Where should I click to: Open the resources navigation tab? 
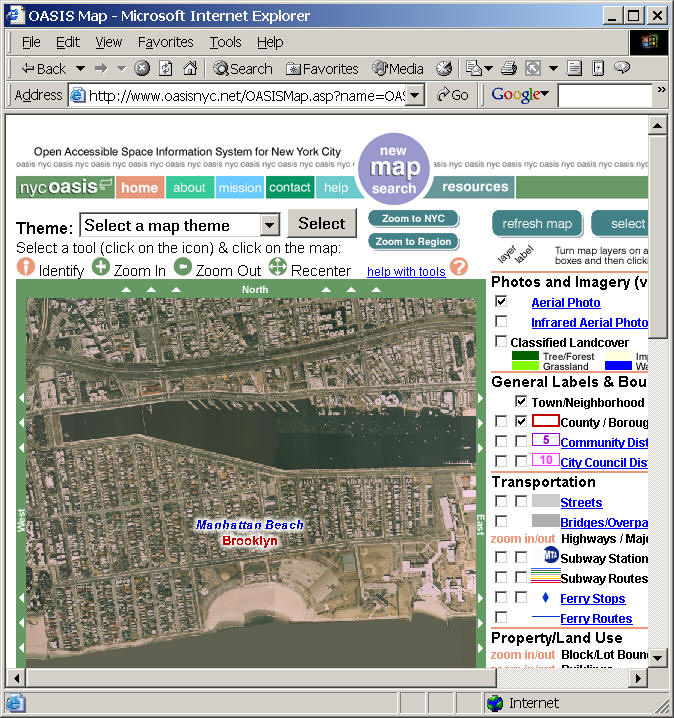pyautogui.click(x=475, y=187)
